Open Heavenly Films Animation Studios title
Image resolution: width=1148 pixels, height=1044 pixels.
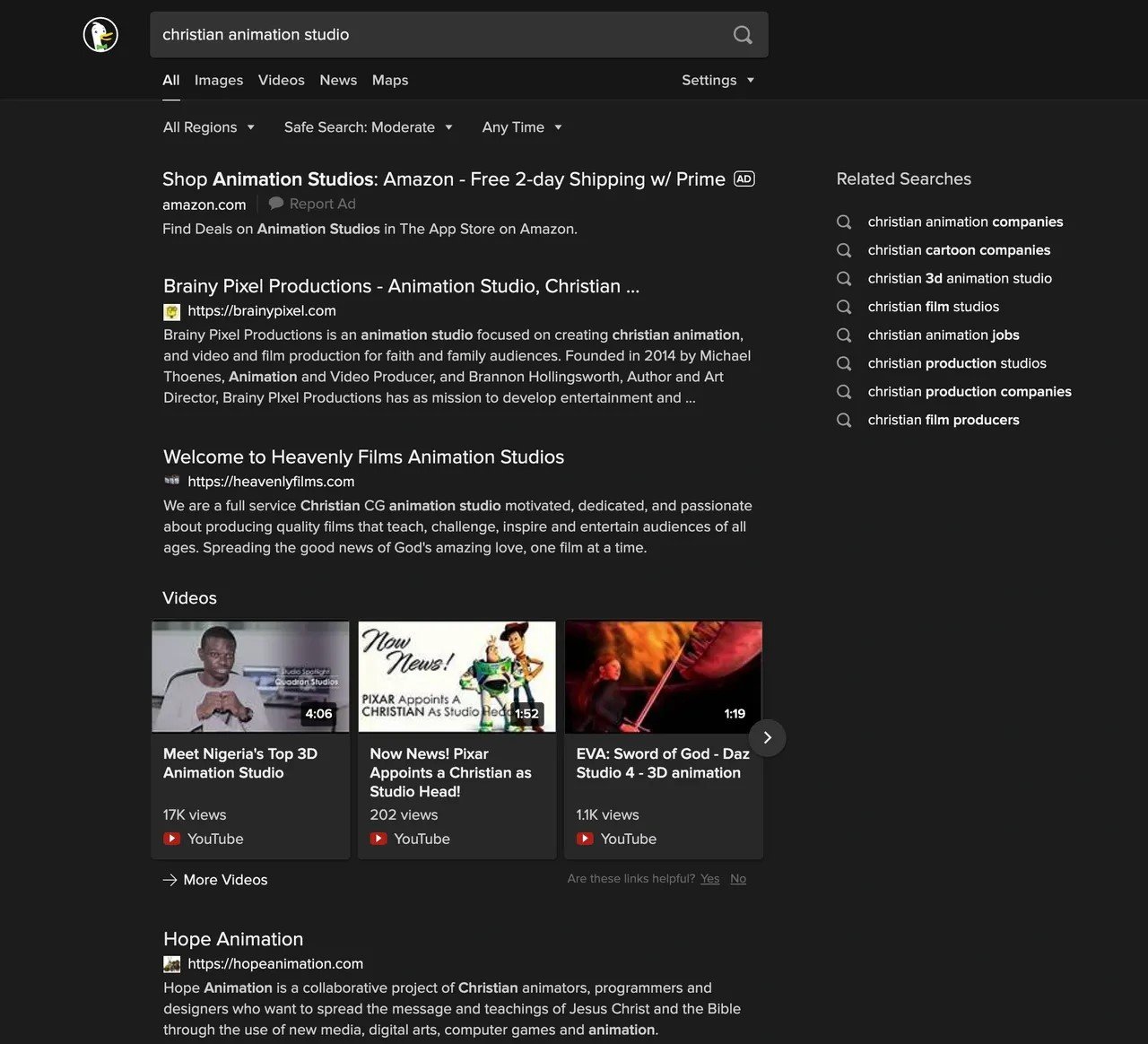[363, 457]
